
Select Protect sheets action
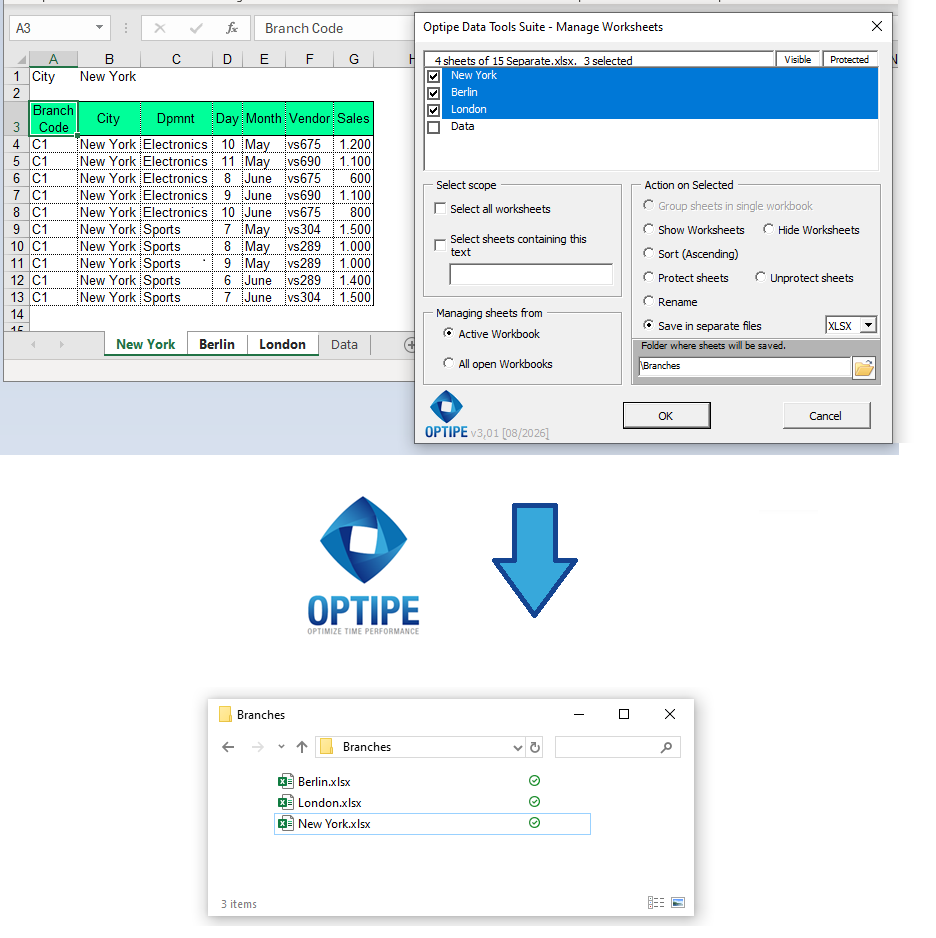click(648, 277)
